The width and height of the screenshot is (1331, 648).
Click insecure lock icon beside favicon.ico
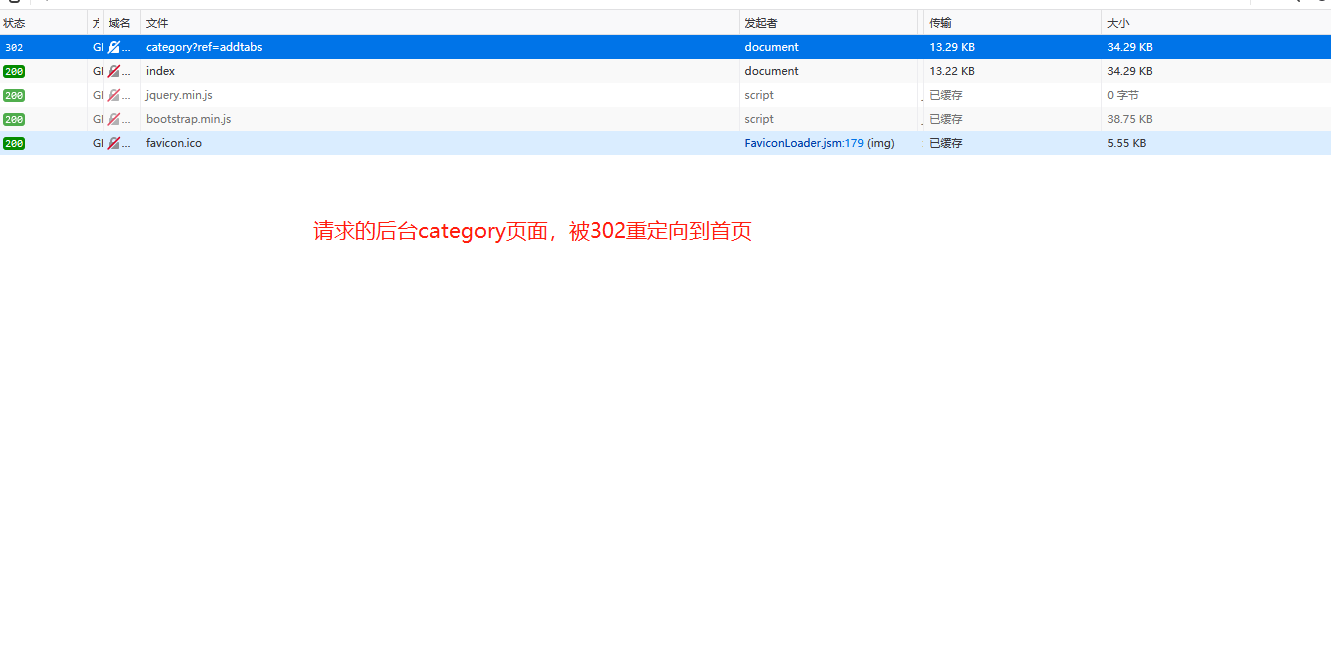114,143
